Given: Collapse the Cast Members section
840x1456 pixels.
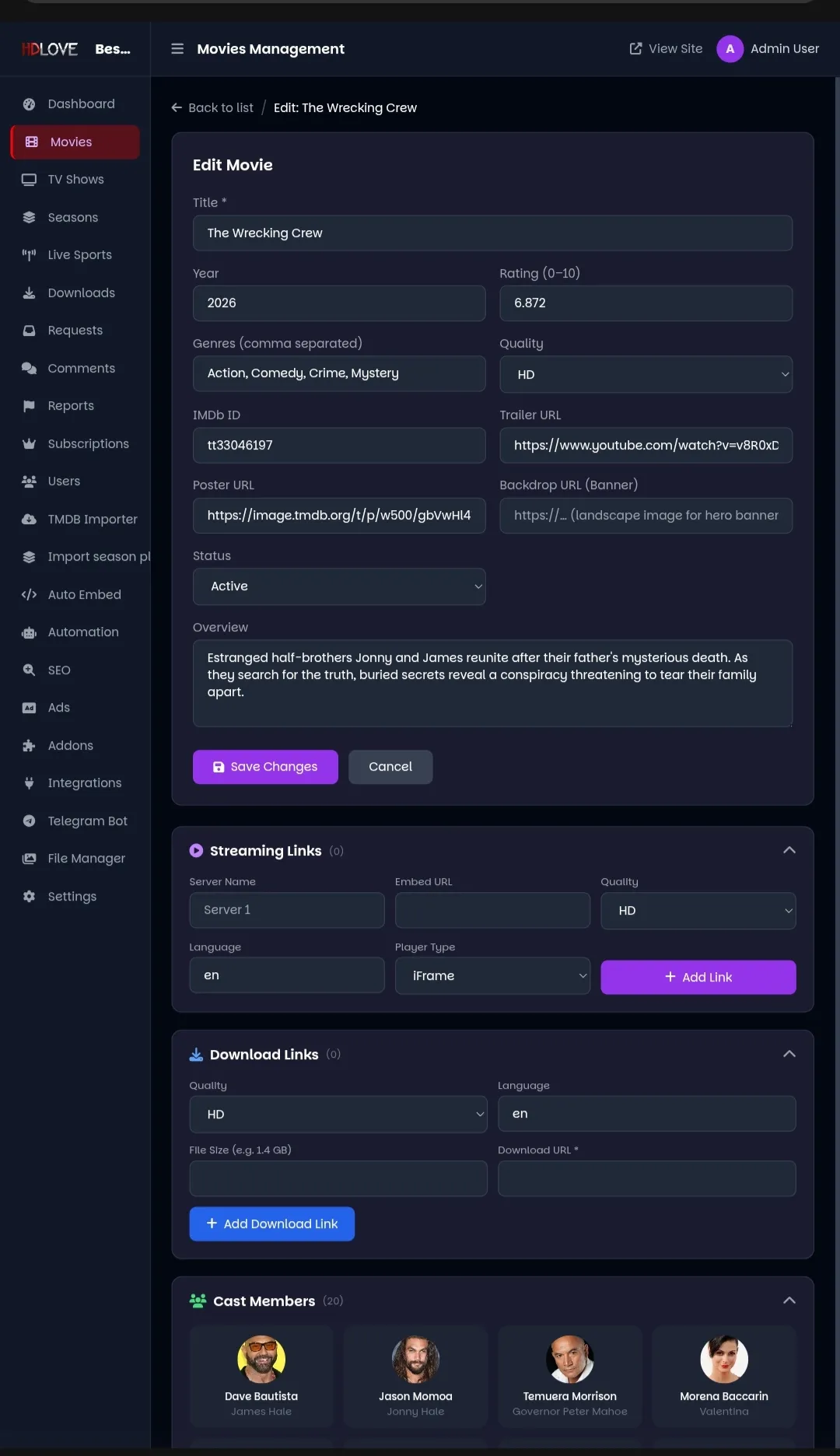Looking at the screenshot, I should [789, 1301].
